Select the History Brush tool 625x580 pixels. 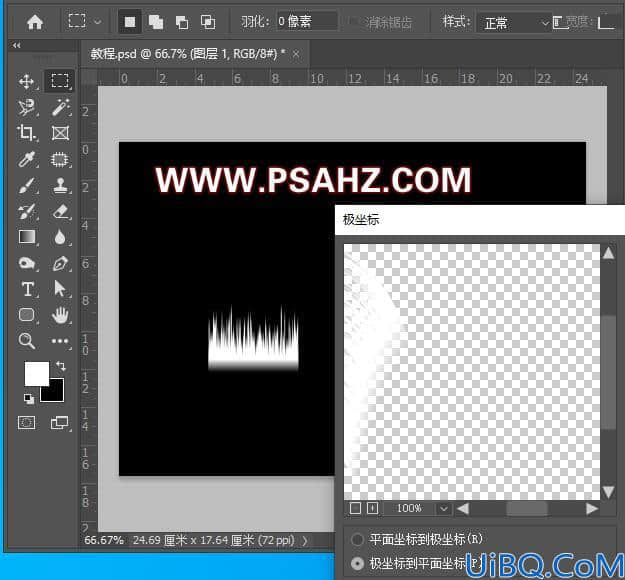(x=26, y=211)
